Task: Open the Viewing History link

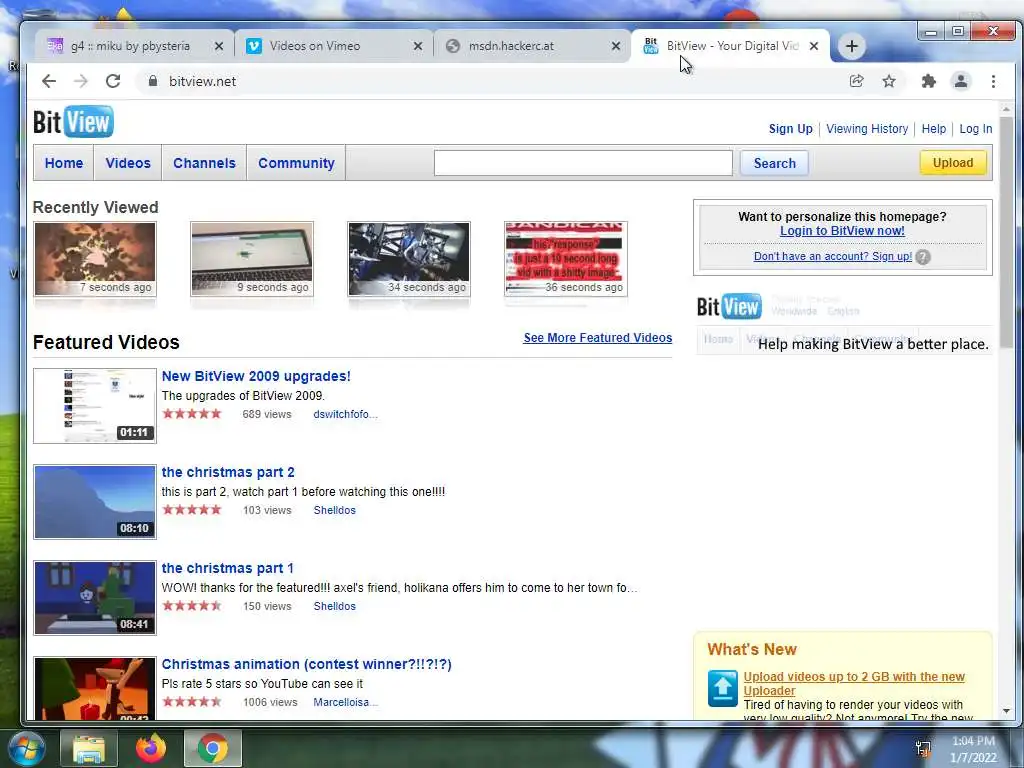Action: pyautogui.click(x=867, y=129)
